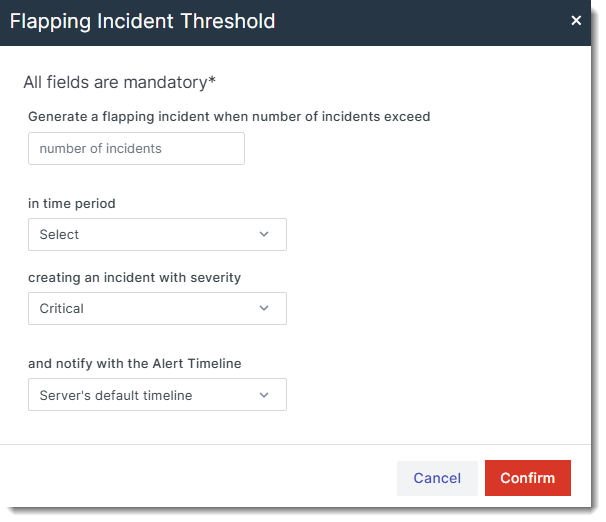Click the "All fields are mandatory" note

coord(119,82)
